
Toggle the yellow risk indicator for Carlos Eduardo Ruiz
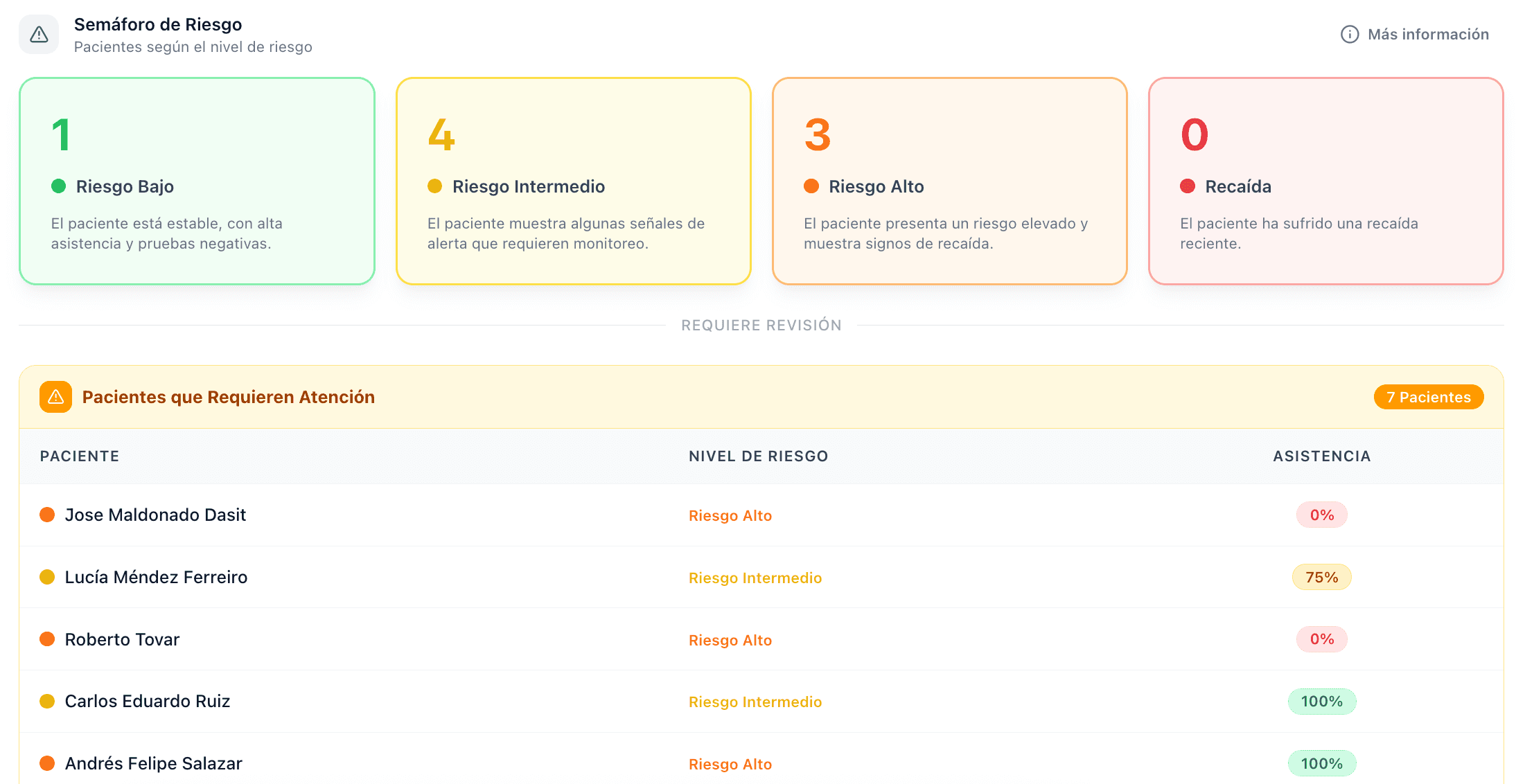coord(46,701)
